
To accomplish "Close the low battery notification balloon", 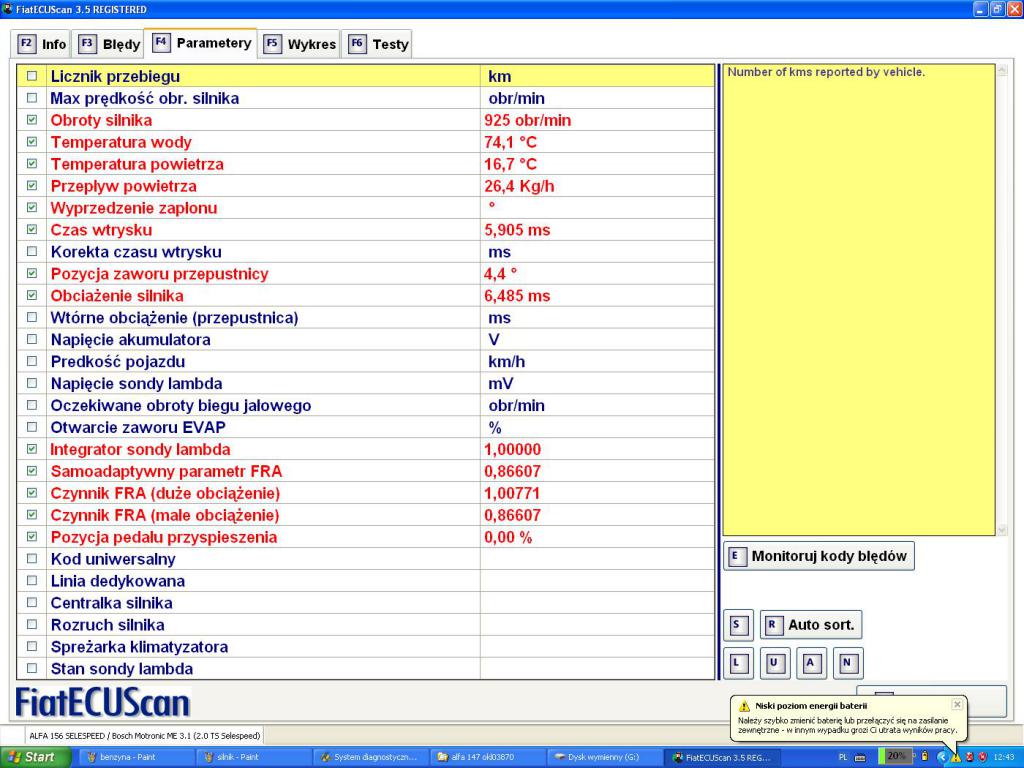I will 956,704.
